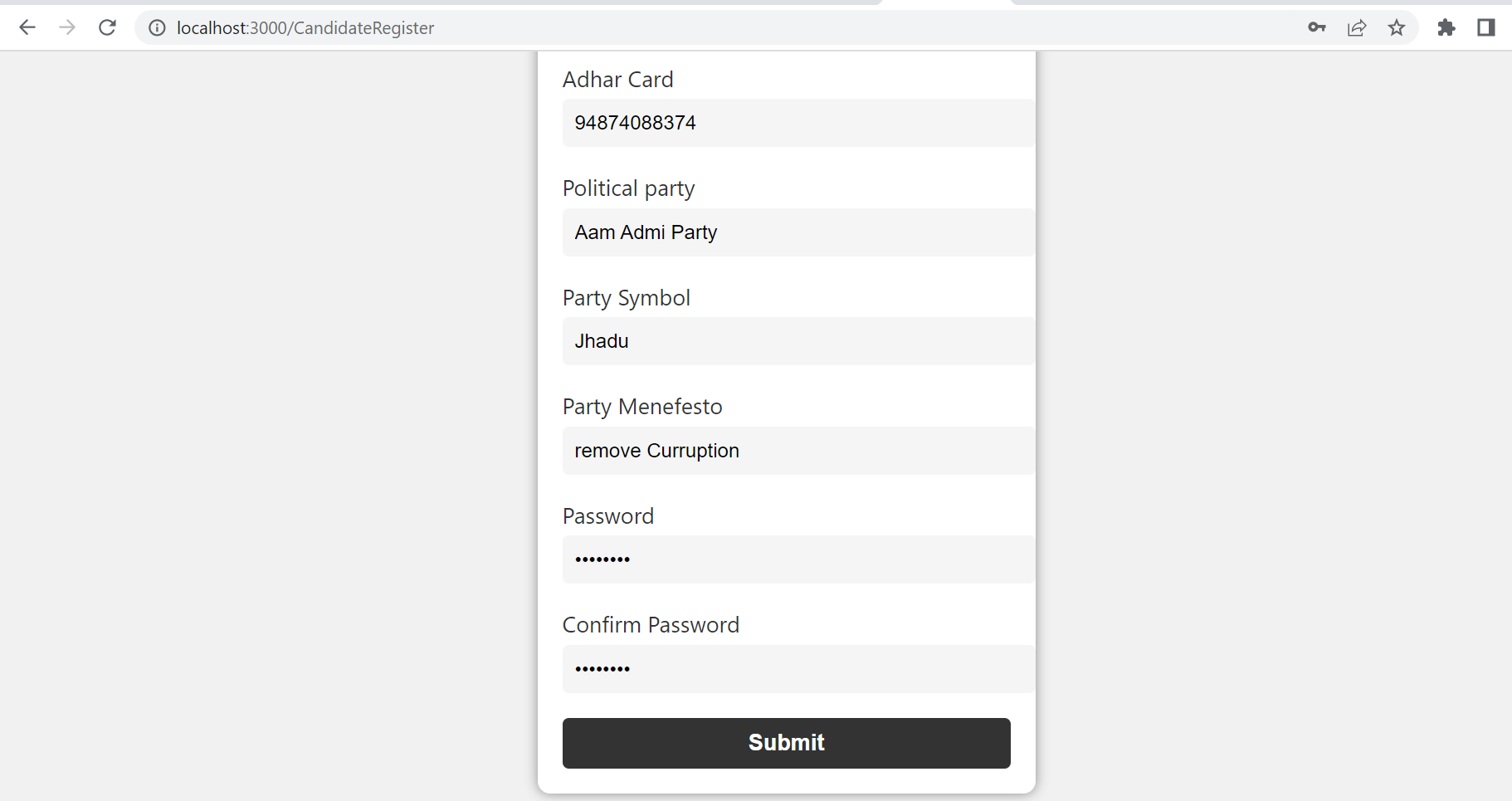This screenshot has height=801, width=1512.
Task: Click the Adhar Card label
Action: [x=617, y=80]
